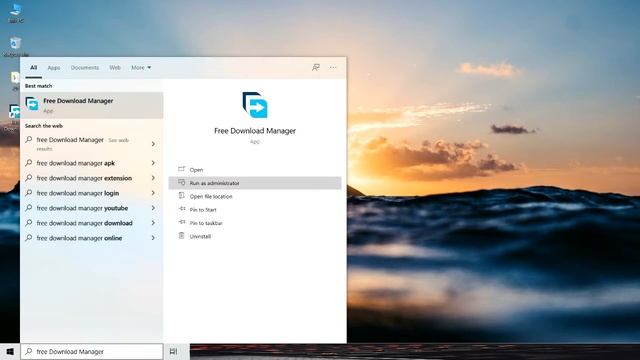640x360 pixels.
Task: Click the Task View taskbar icon
Action: [x=173, y=351]
